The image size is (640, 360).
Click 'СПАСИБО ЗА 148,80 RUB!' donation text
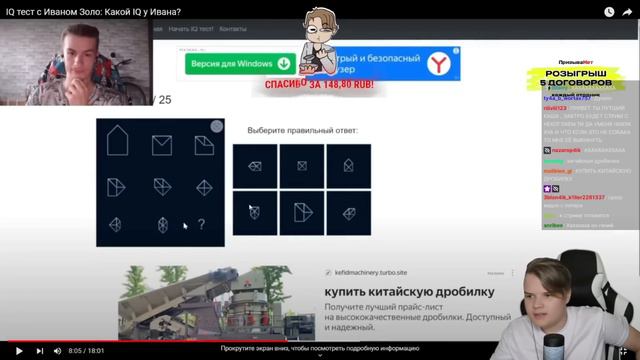(x=319, y=85)
